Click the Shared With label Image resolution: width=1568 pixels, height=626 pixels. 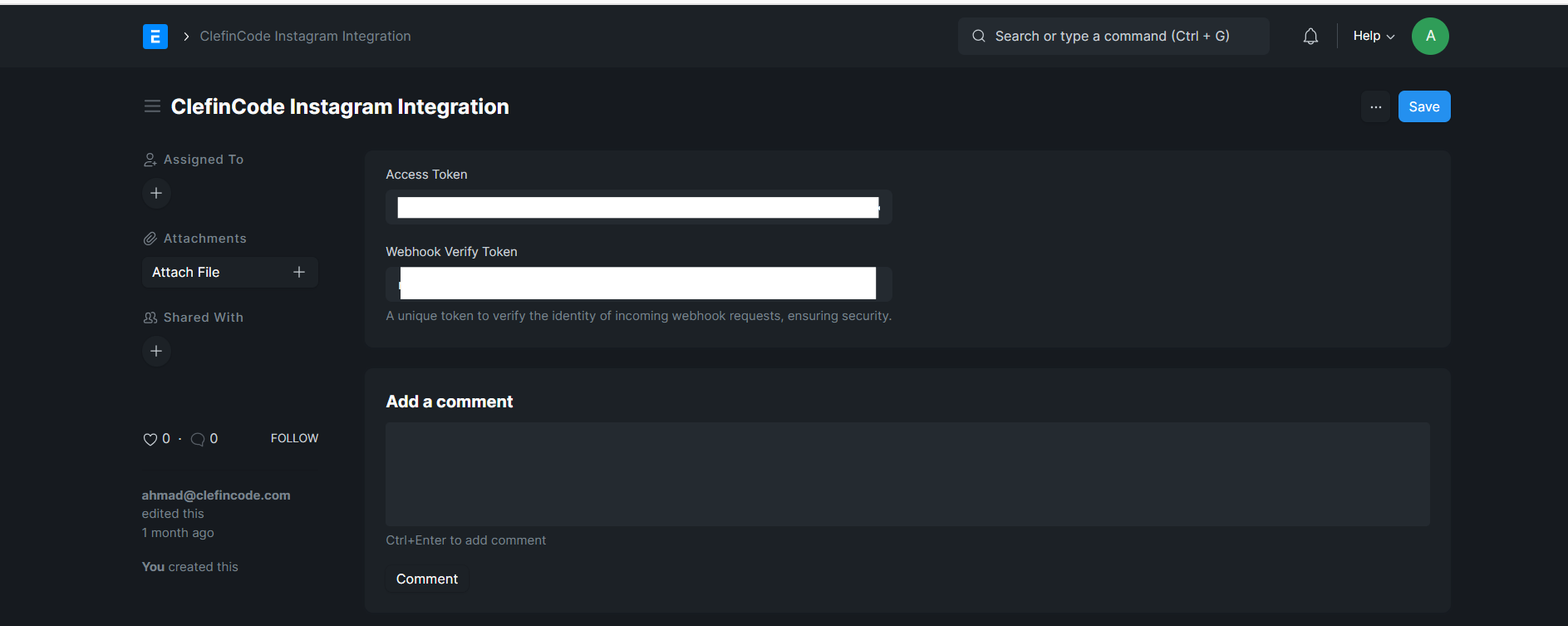point(204,318)
